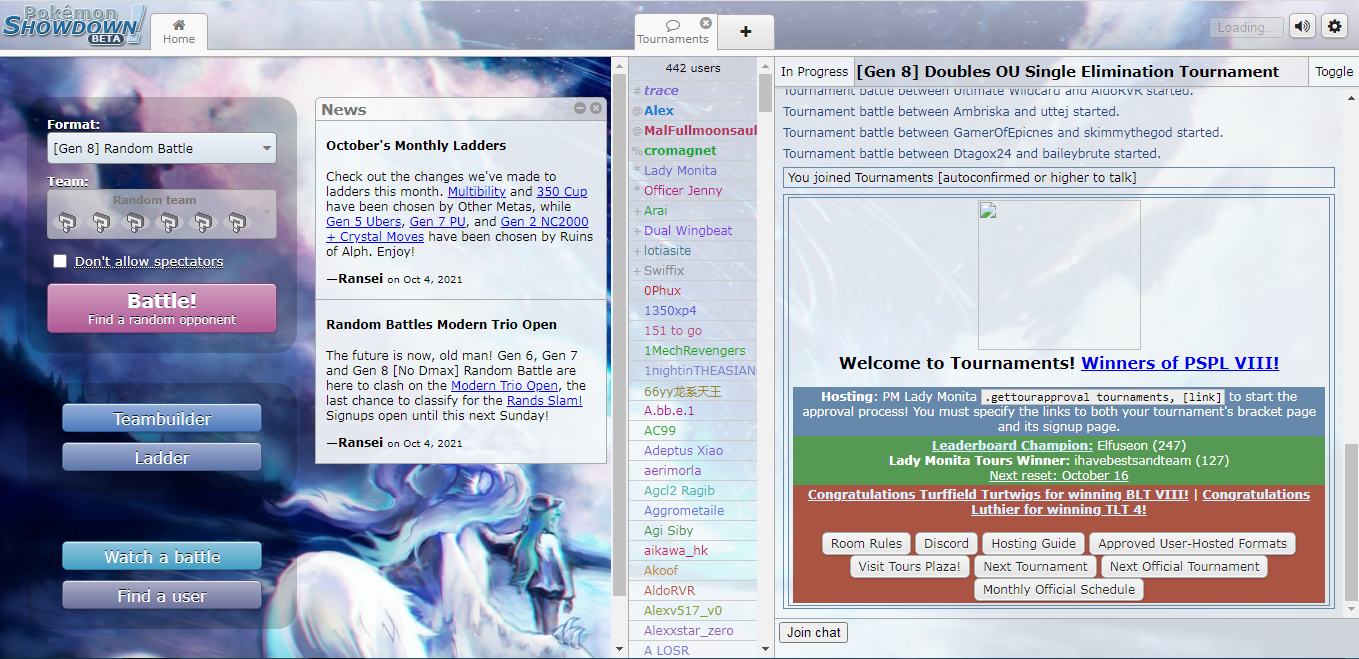Select user 1MechRevengers in user list
Image resolution: width=1359 pixels, height=659 pixels.
[693, 350]
